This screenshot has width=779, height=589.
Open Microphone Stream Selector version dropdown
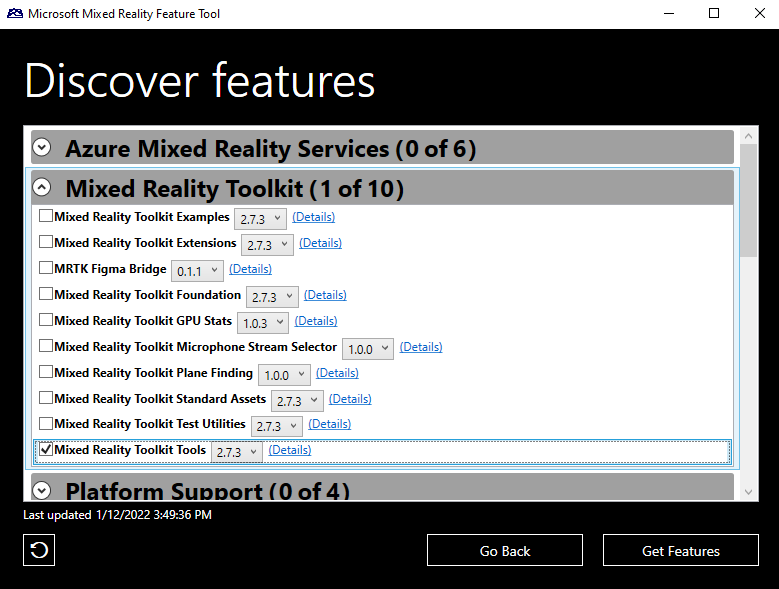tap(368, 349)
